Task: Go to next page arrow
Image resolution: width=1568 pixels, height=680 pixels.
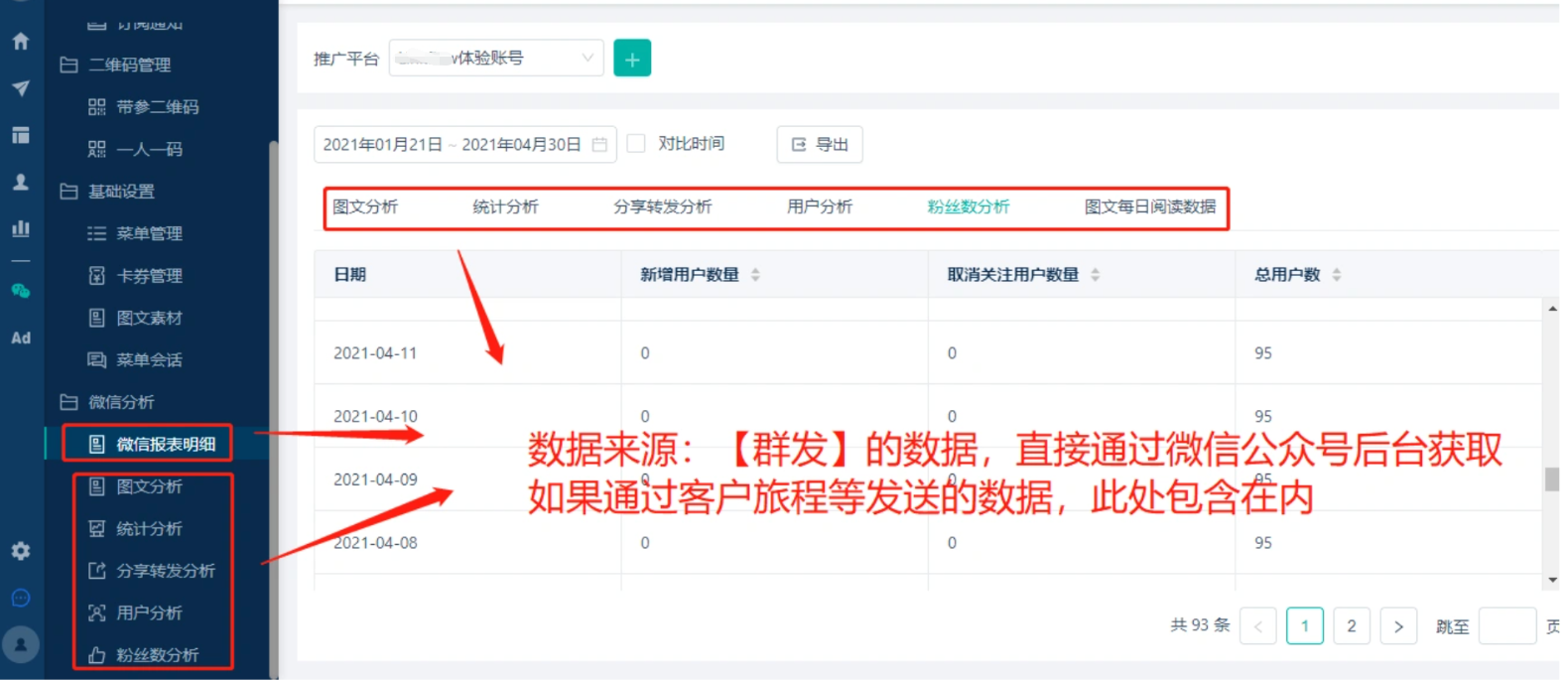Action: 1398,626
